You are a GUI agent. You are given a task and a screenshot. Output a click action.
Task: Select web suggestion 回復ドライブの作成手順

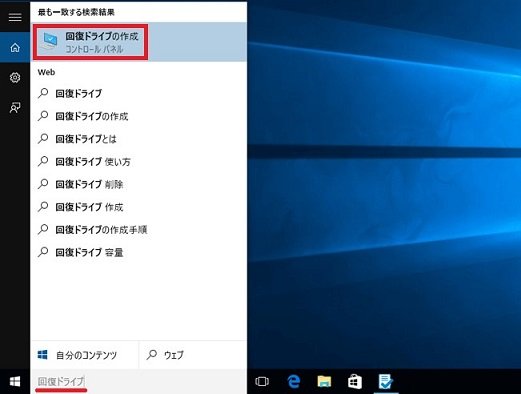coord(139,230)
